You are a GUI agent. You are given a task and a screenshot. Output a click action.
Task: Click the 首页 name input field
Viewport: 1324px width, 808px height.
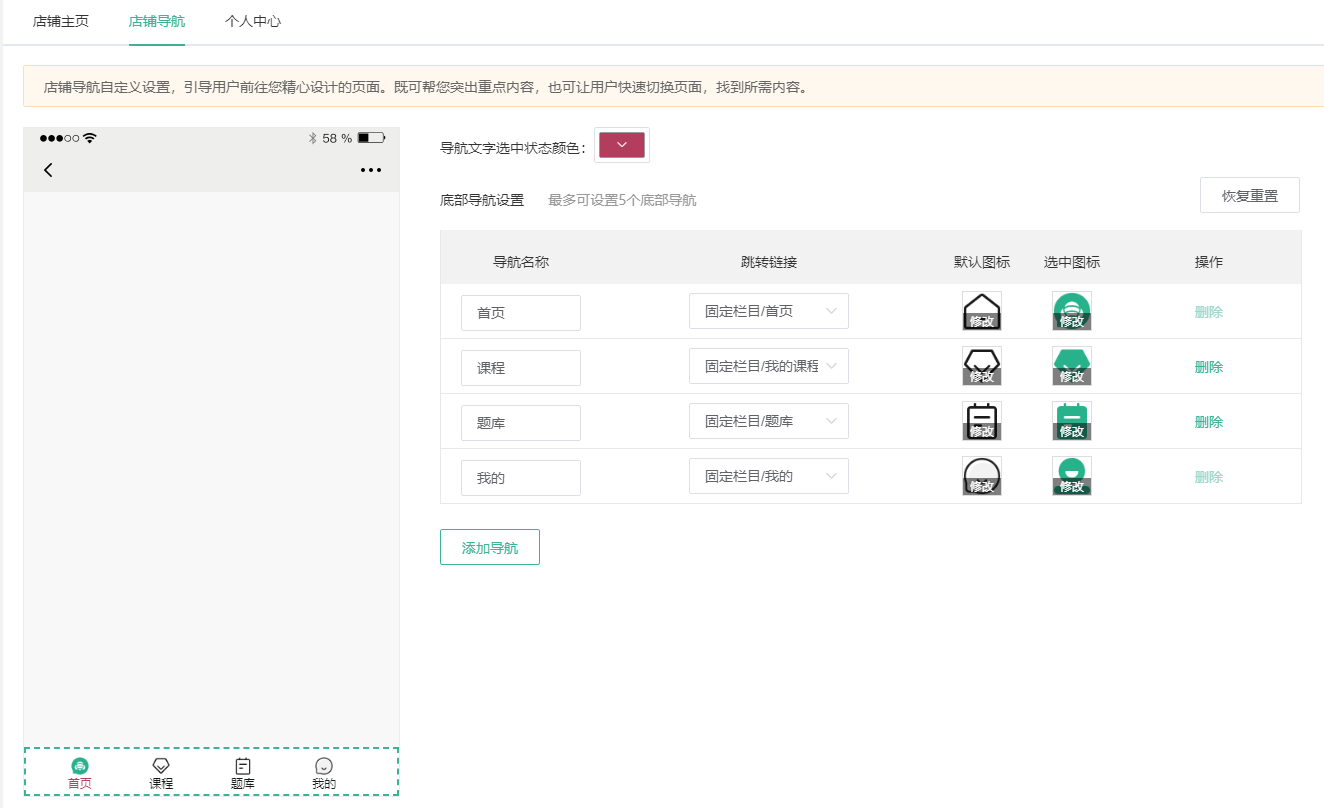click(521, 313)
